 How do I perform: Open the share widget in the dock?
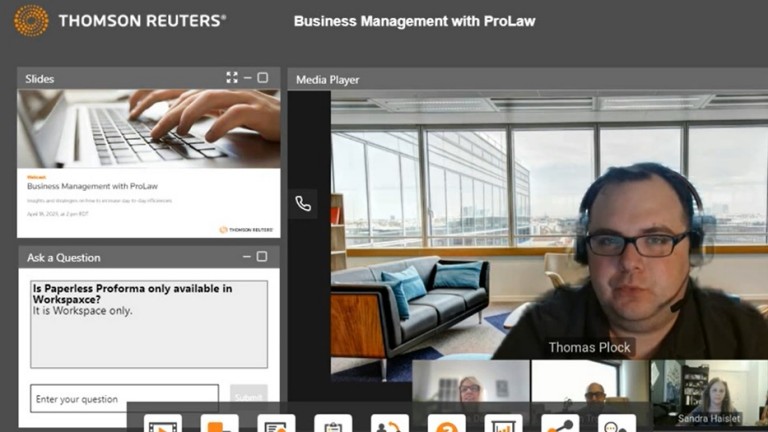[560, 424]
